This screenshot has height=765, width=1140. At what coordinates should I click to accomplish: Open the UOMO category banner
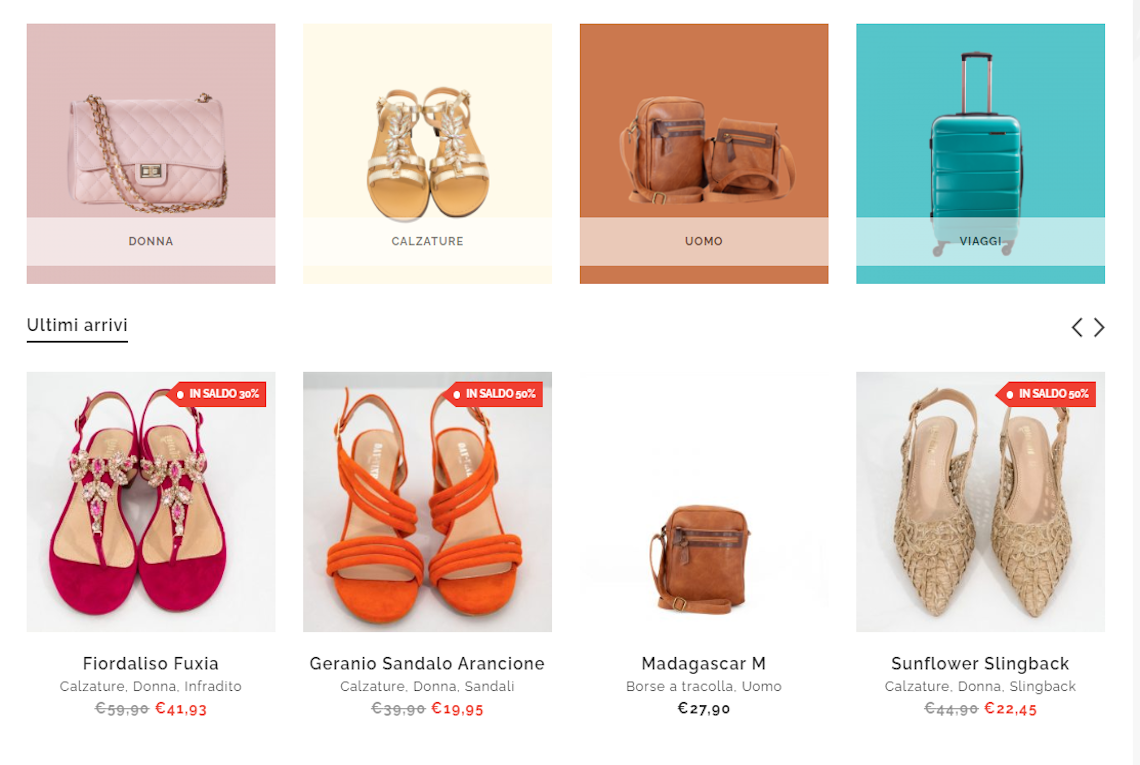tap(704, 153)
